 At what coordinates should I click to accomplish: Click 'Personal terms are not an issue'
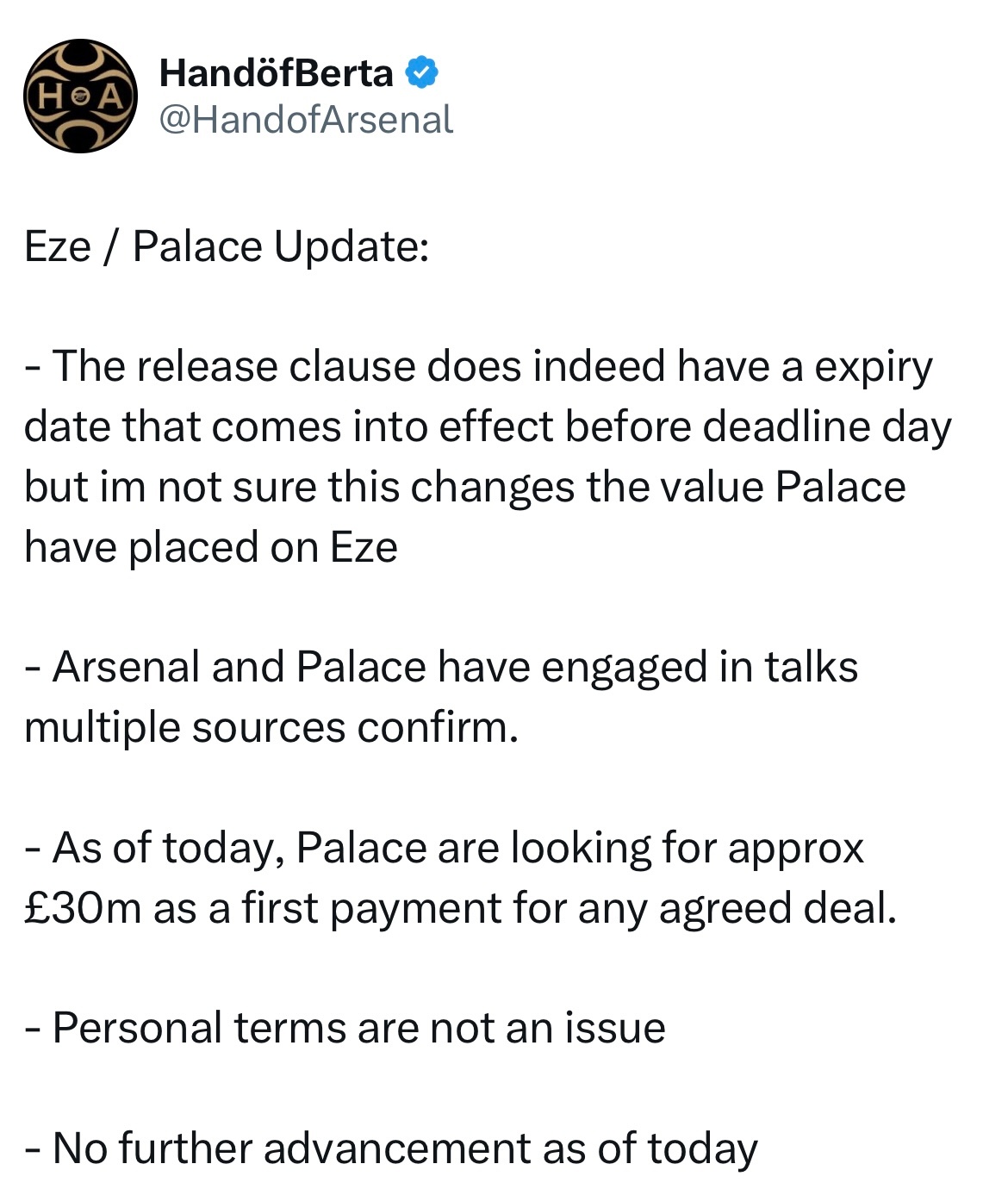tap(345, 1029)
